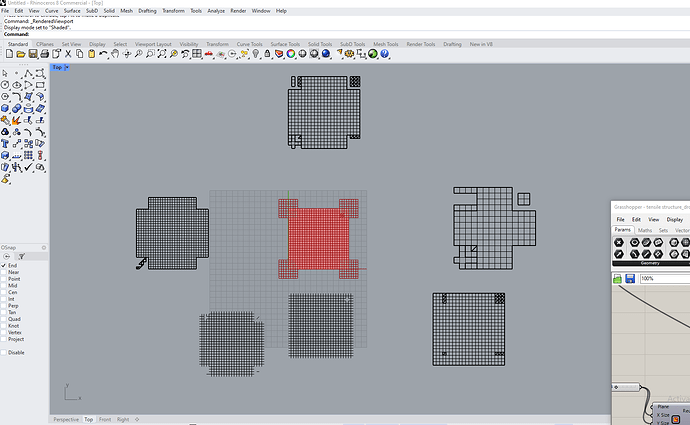This screenshot has width=690, height=425.
Task: Click Grasshopper save document icon
Action: coord(630,278)
